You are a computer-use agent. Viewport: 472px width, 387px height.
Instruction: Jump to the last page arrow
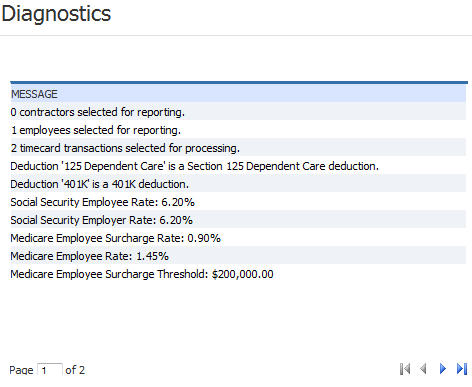coord(462,369)
